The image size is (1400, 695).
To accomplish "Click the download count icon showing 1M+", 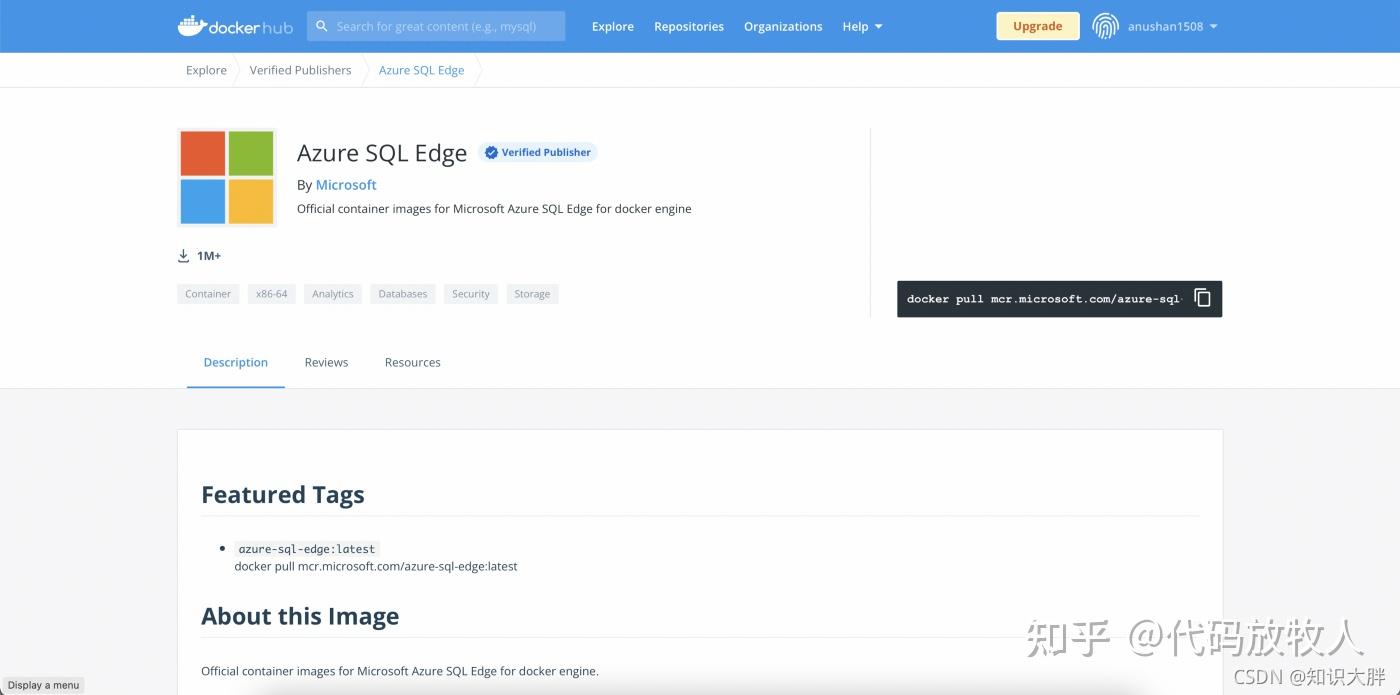I will (x=183, y=255).
